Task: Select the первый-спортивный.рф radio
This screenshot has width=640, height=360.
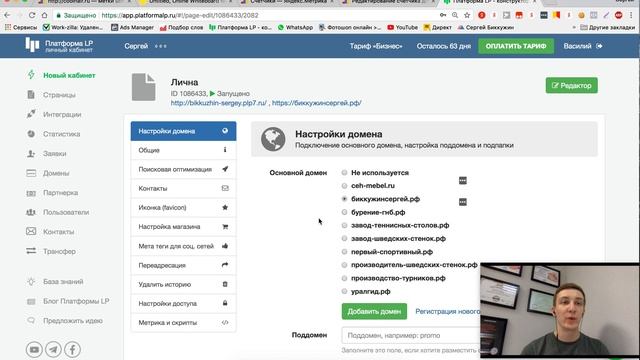Action: 344,252
